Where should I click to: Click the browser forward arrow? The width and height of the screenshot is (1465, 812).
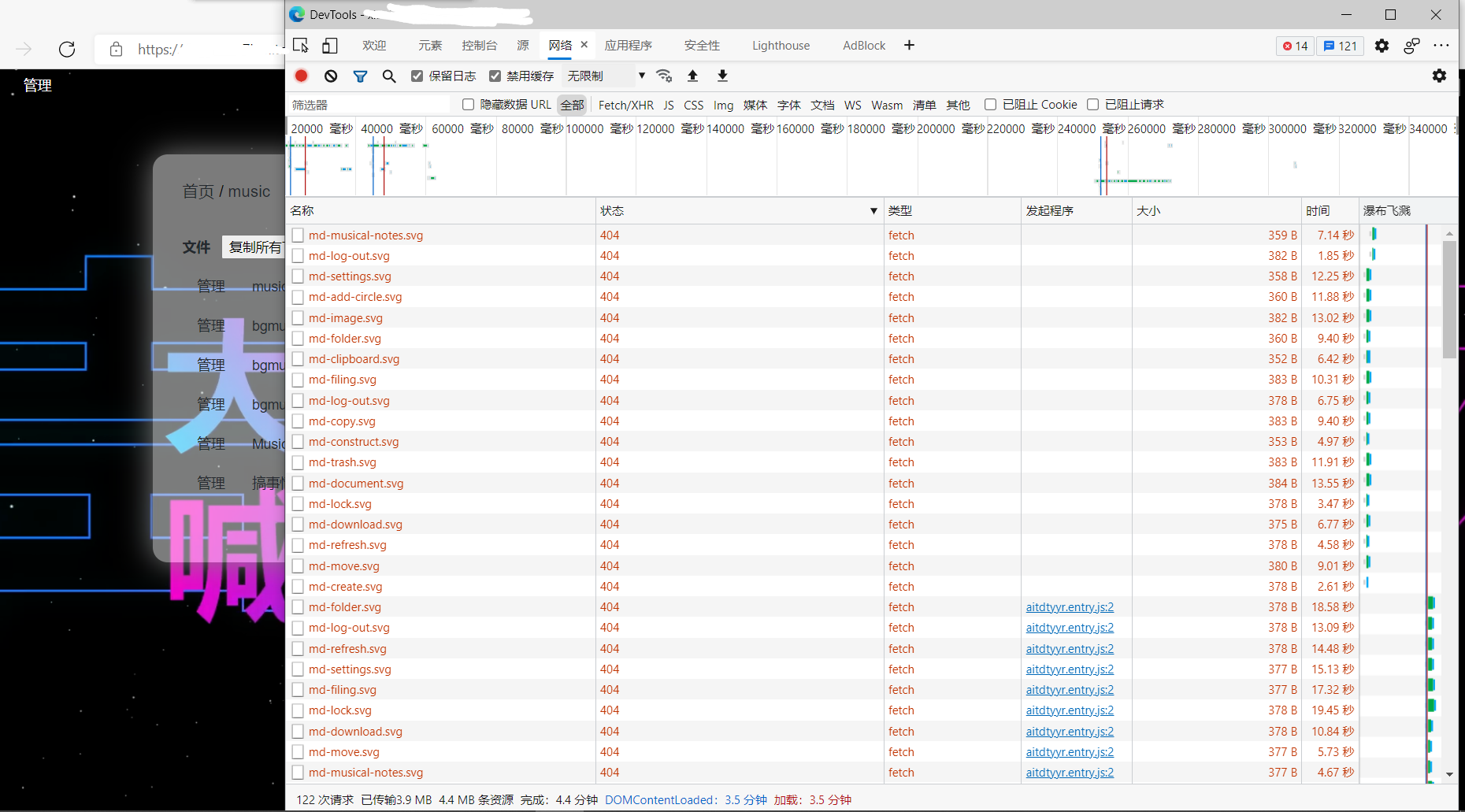click(24, 50)
